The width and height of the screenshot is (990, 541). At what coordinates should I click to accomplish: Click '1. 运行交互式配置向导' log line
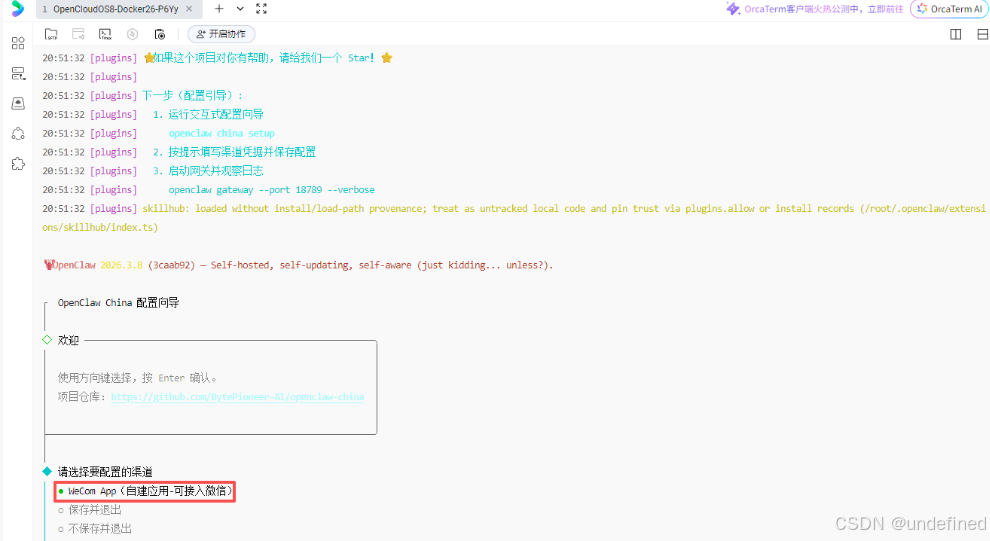pos(208,114)
